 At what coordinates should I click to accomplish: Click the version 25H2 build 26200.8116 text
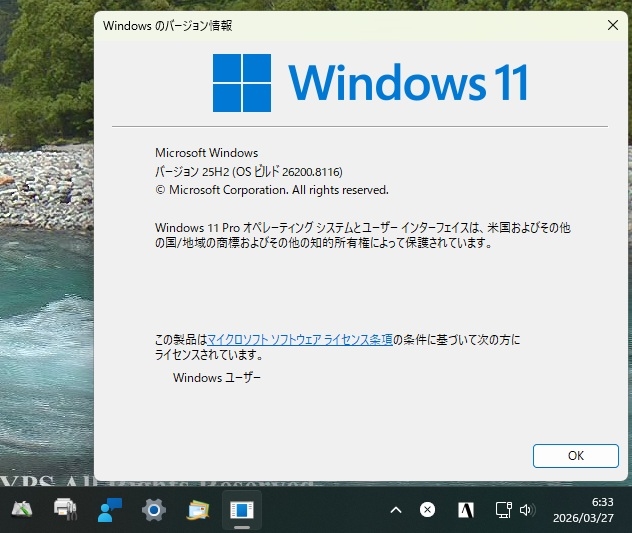[249, 172]
